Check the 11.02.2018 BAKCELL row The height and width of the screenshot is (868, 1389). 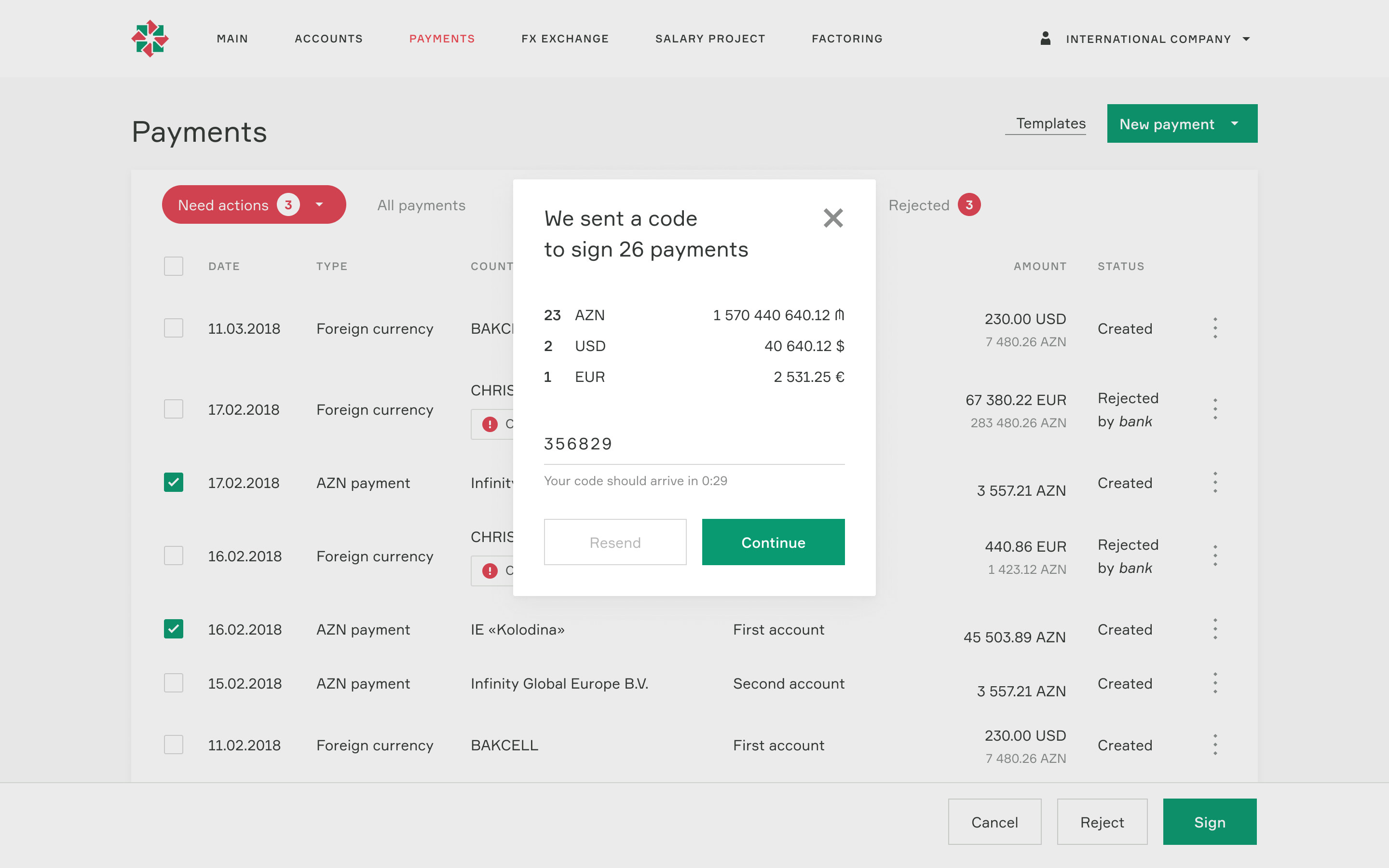pyautogui.click(x=173, y=745)
